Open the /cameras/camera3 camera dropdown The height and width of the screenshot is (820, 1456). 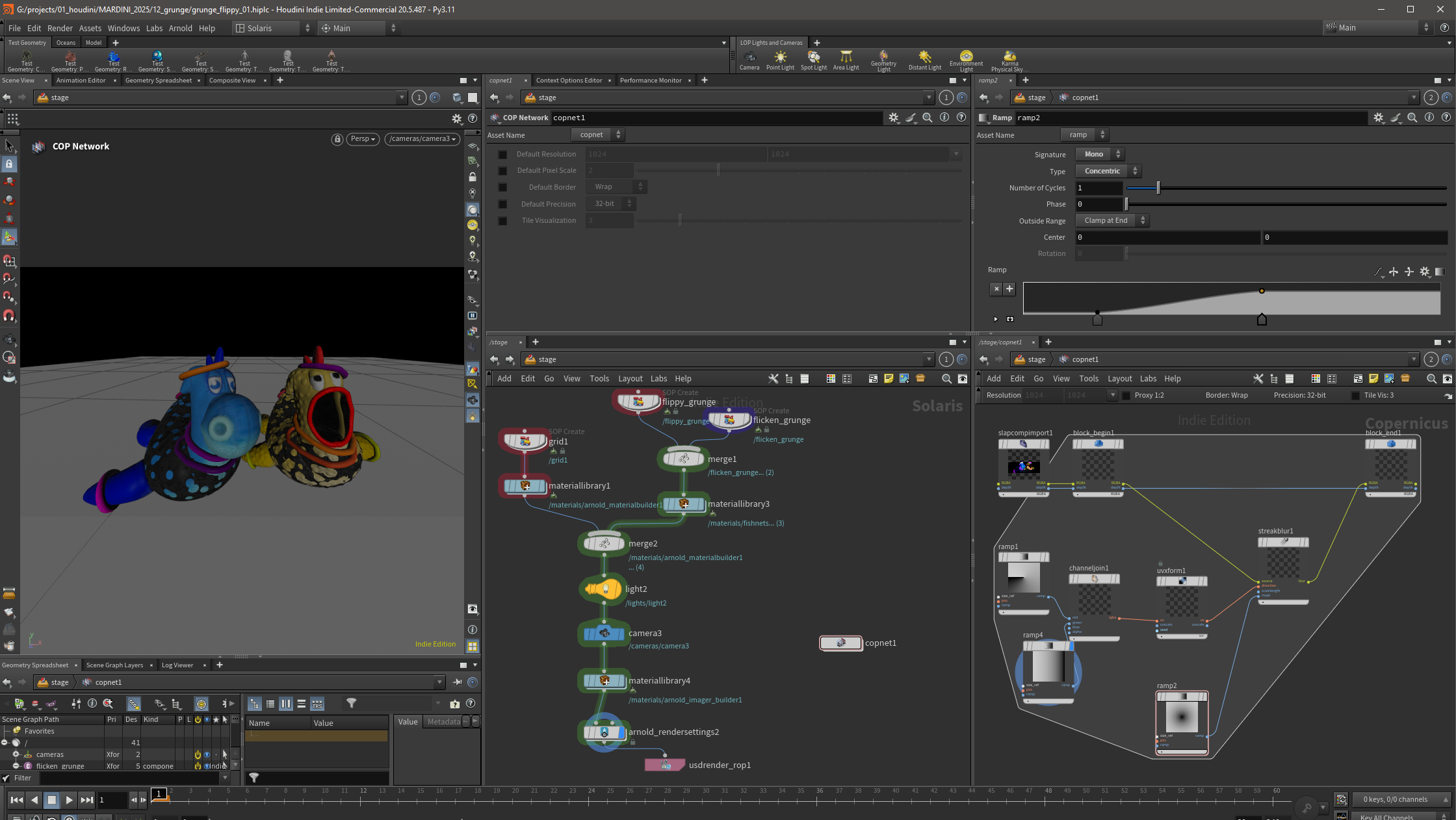point(422,139)
